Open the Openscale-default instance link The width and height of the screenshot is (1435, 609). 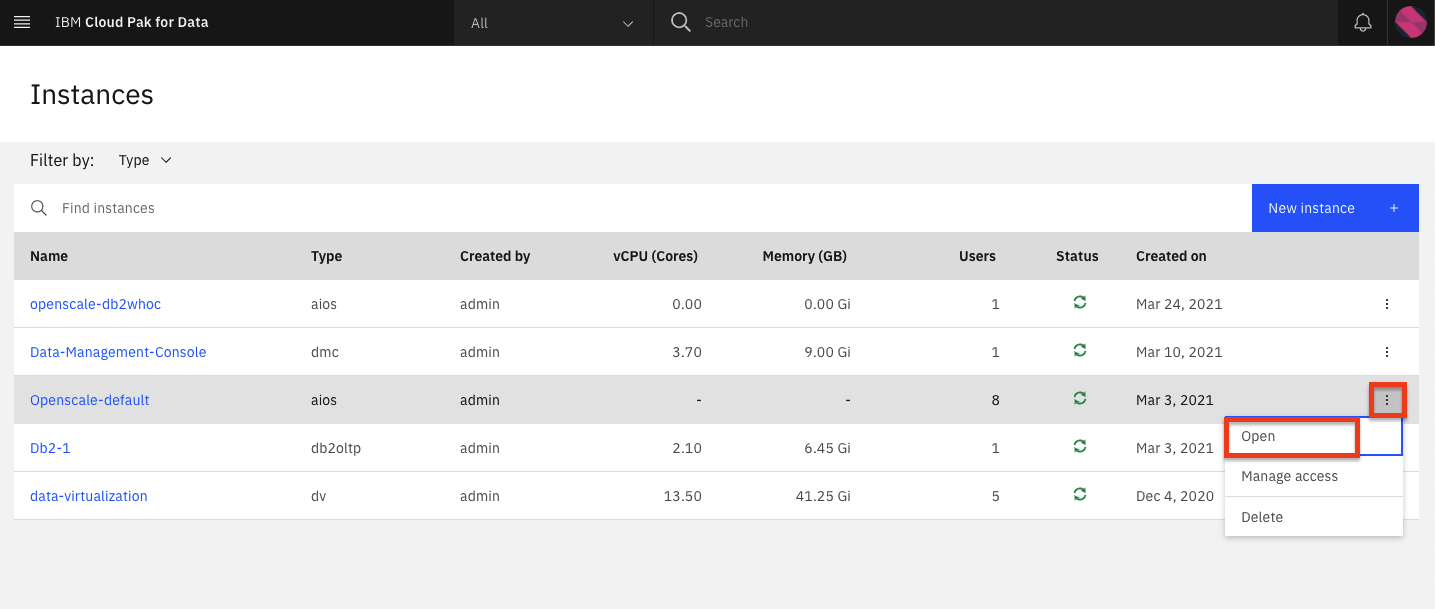click(90, 400)
